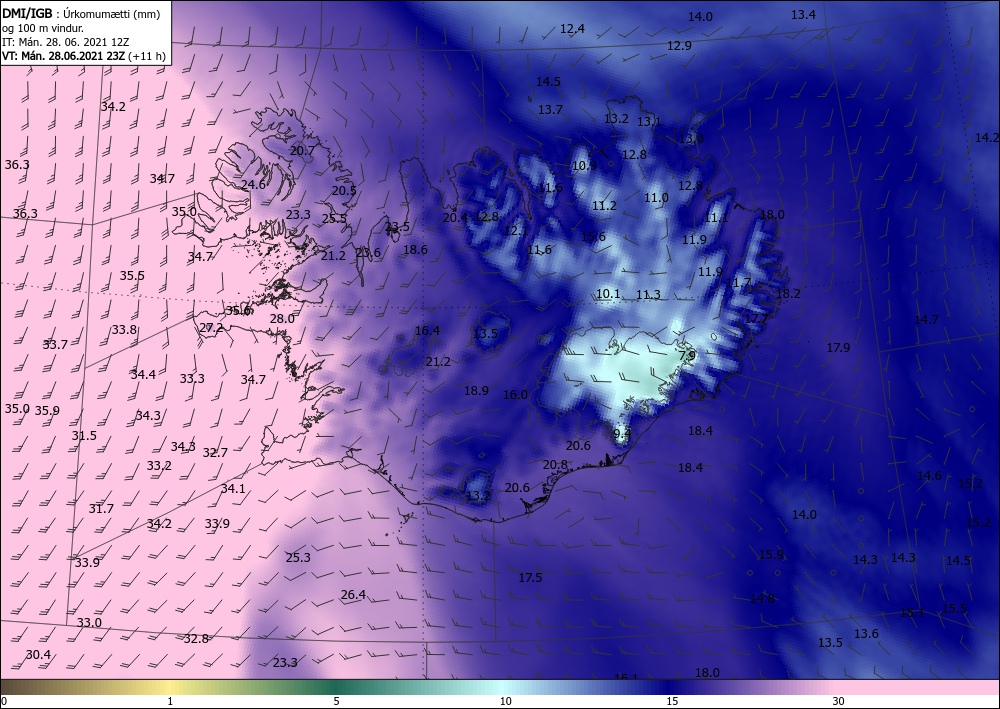The height and width of the screenshot is (709, 1000).
Task: Click the map value 31.7
Action: pos(101,509)
